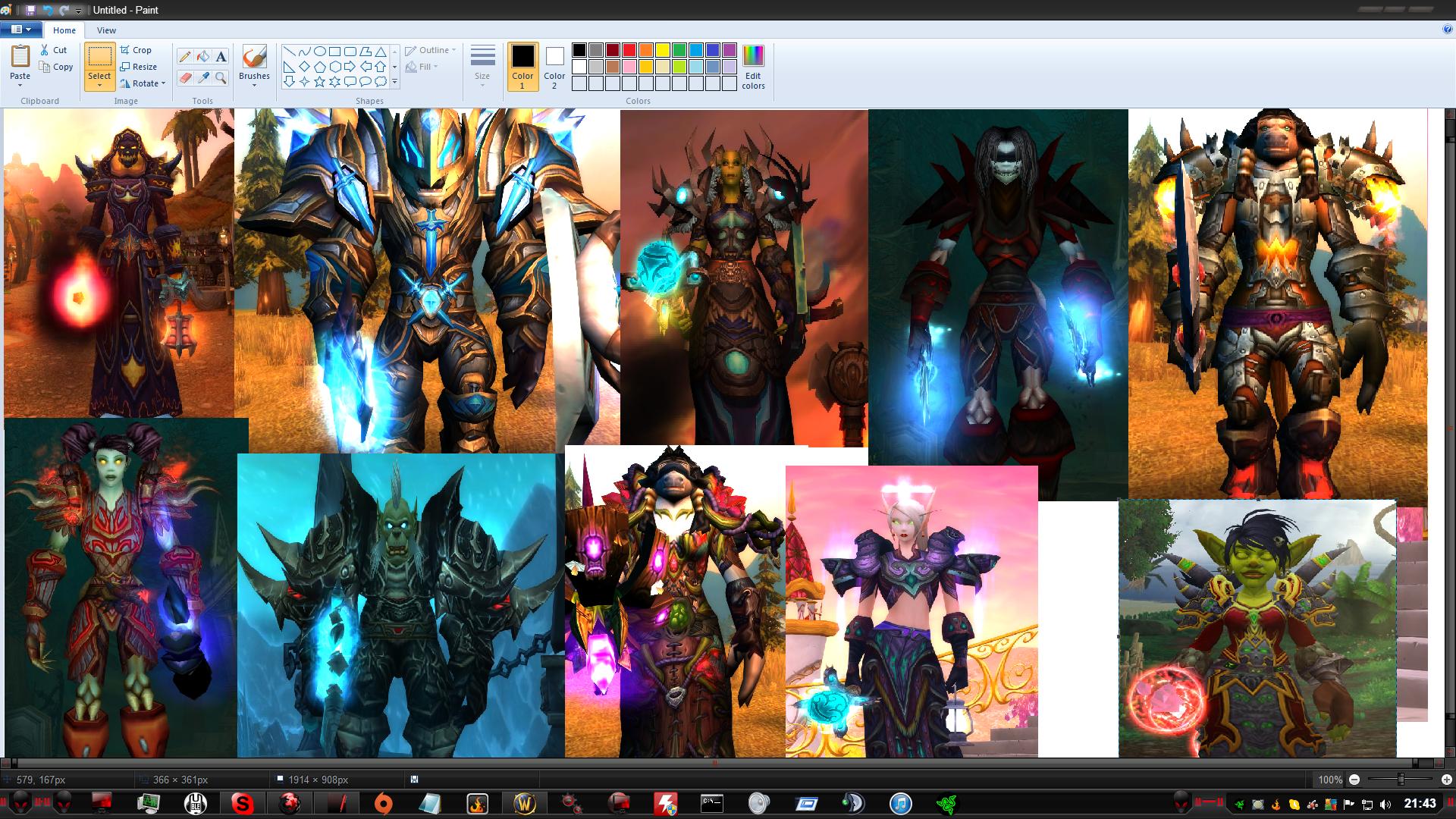Screen dimensions: 1456x819
Task: Open iTunes from the taskbar
Action: point(900,802)
